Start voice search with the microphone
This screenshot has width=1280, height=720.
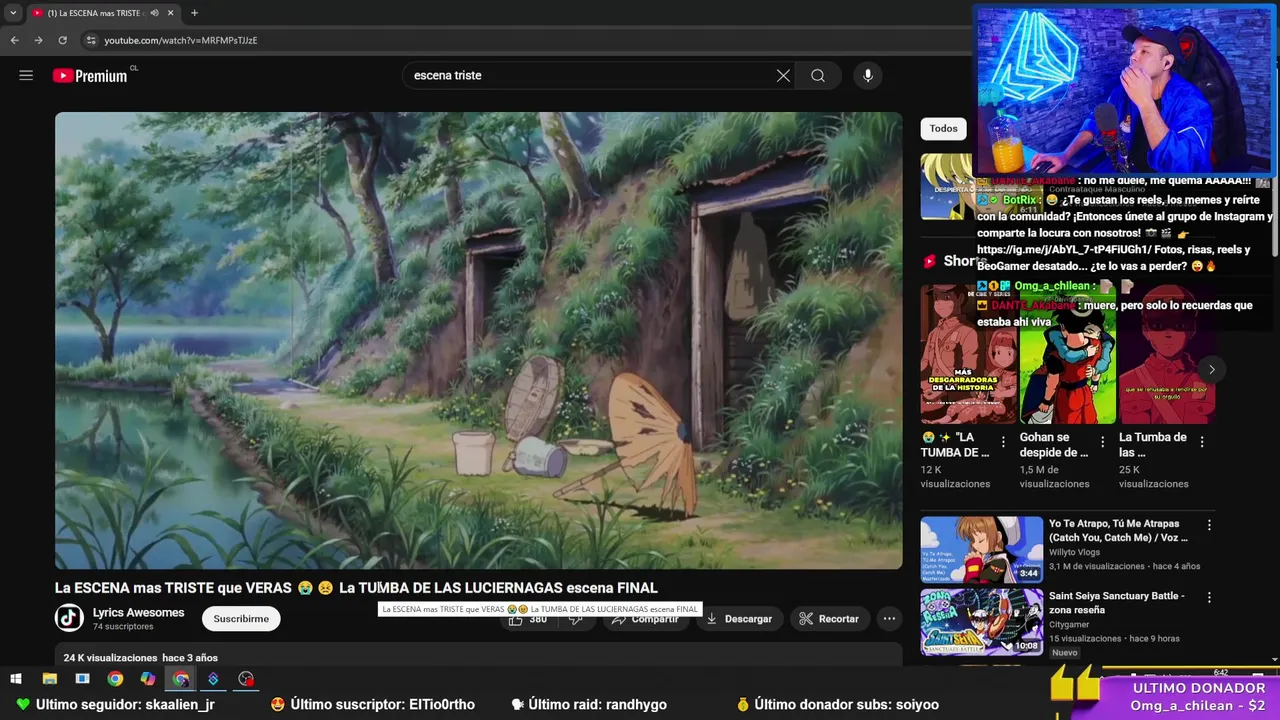pyautogui.click(x=868, y=75)
